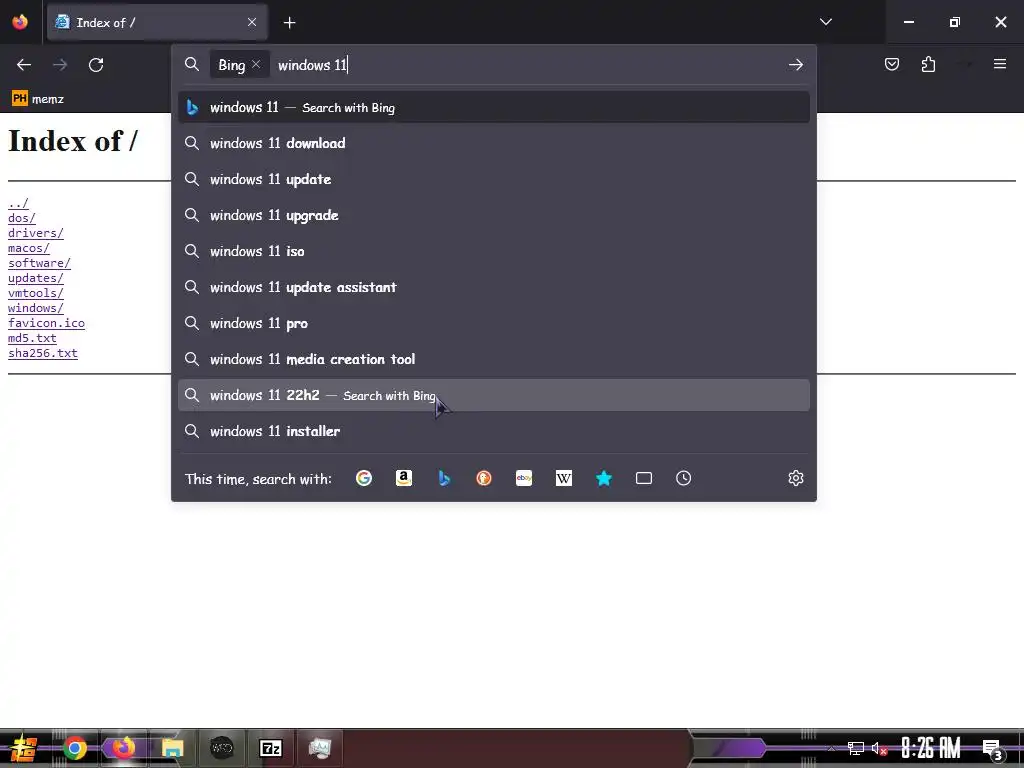Choose the 'windows 11 installer' suggestion
The width and height of the screenshot is (1024, 768).
click(494, 431)
